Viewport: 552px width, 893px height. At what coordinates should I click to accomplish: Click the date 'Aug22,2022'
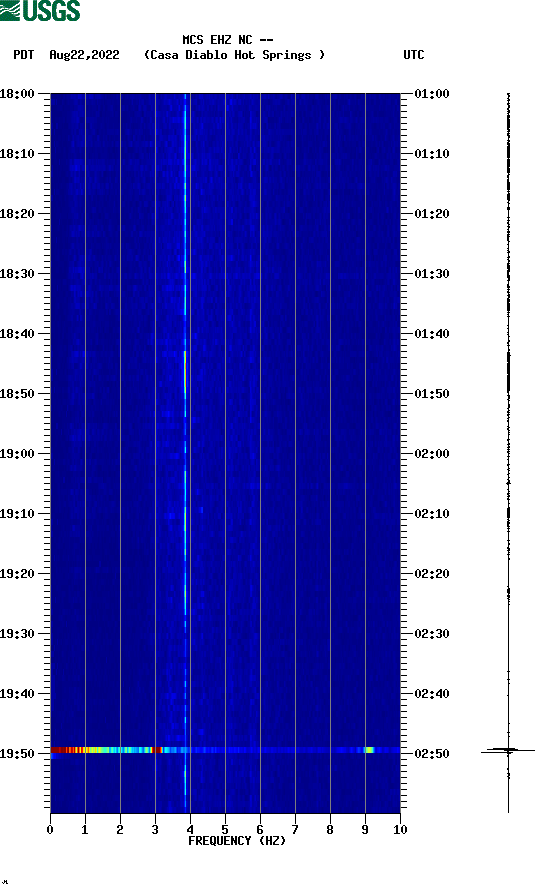coord(84,55)
